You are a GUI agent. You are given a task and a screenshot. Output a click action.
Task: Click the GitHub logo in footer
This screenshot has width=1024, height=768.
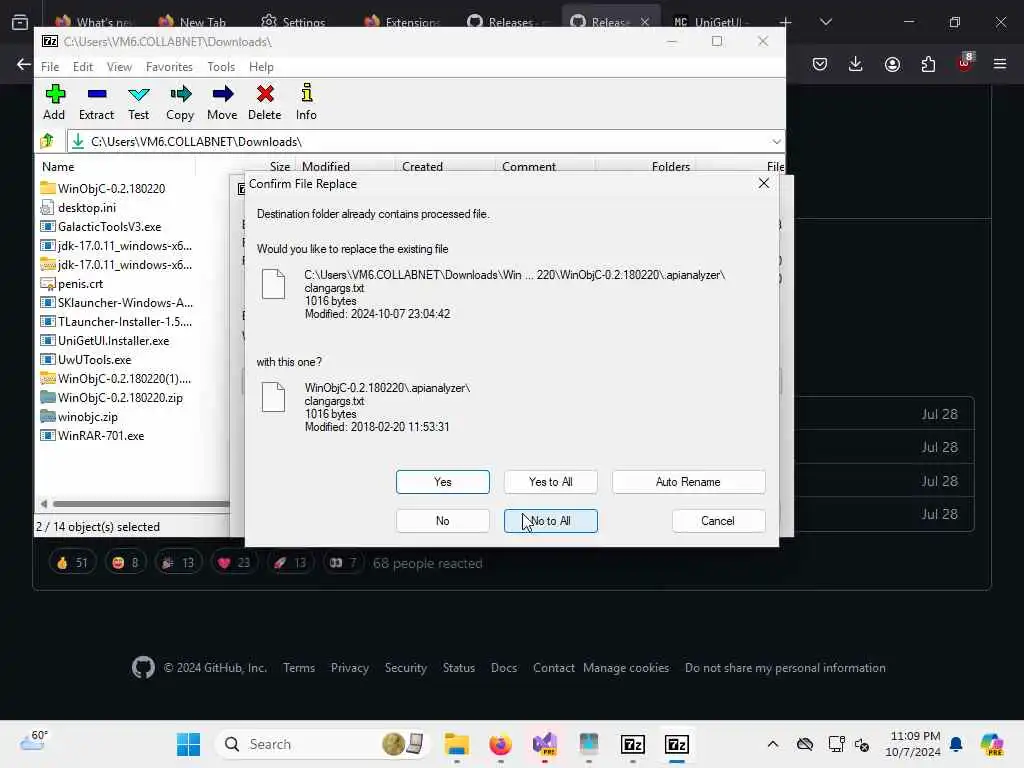[x=143, y=667]
